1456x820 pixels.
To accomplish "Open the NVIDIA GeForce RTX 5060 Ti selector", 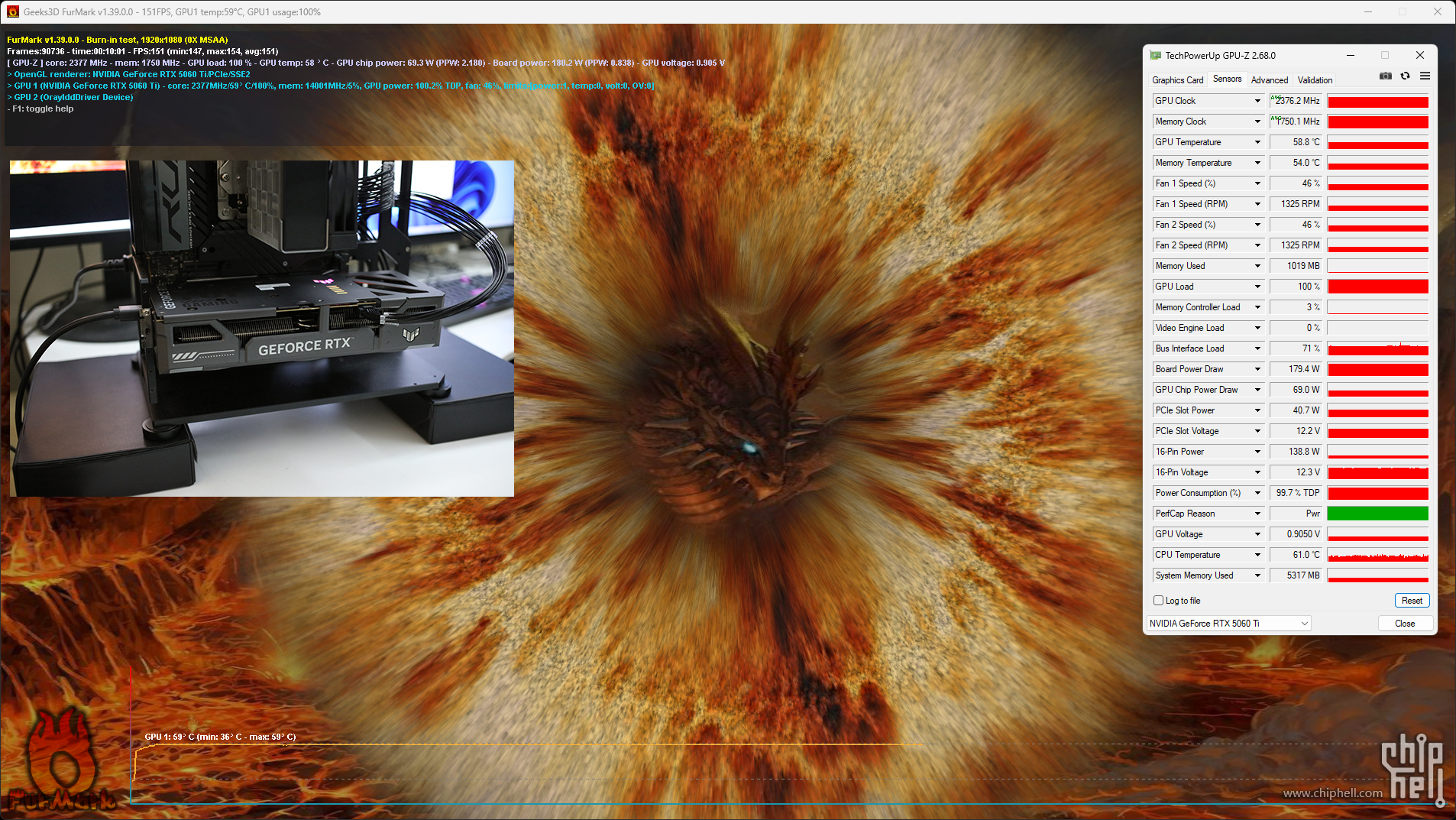I will 1228,624.
